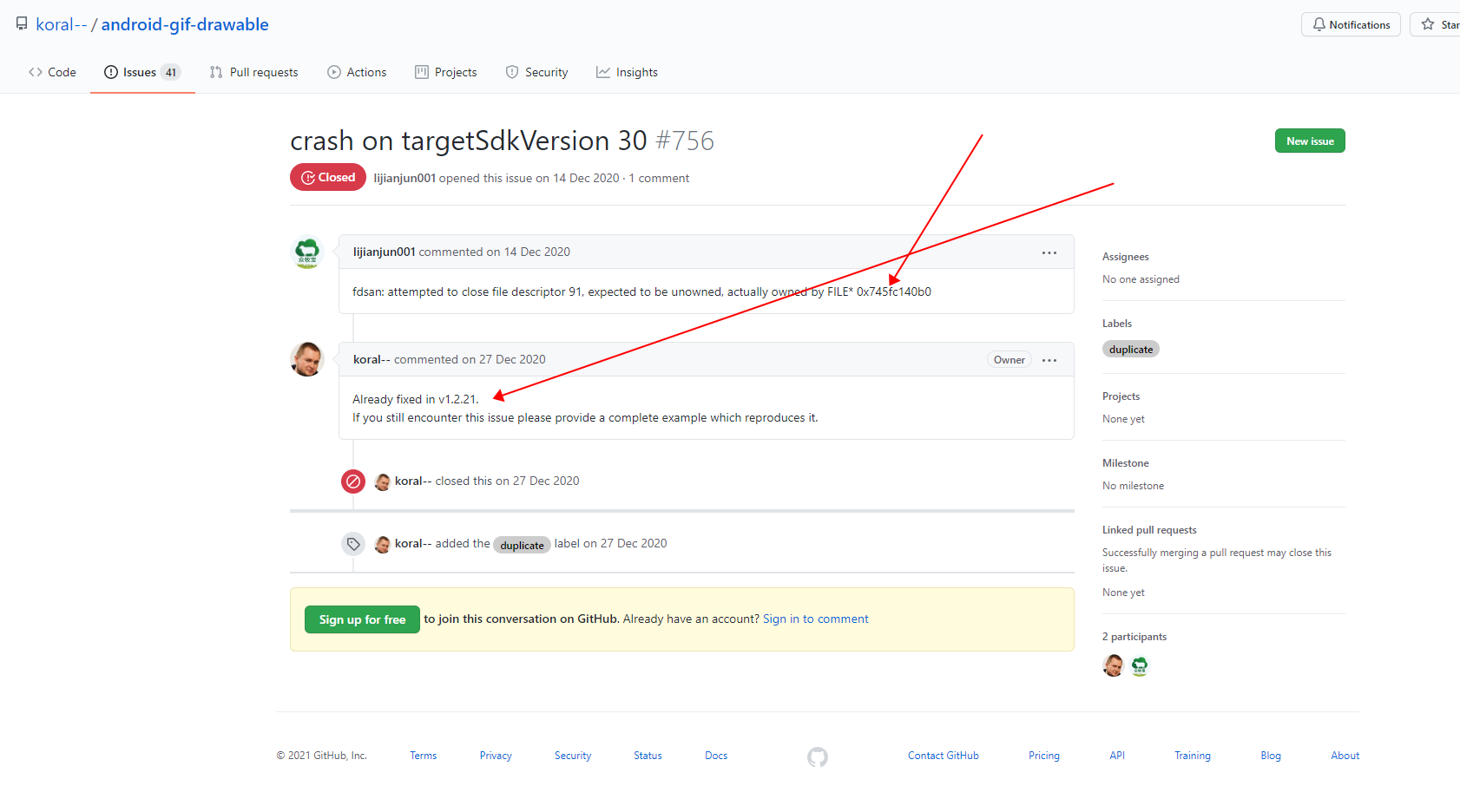Open koral-- link in label-added event
The height and width of the screenshot is (812, 1460).
click(x=413, y=543)
